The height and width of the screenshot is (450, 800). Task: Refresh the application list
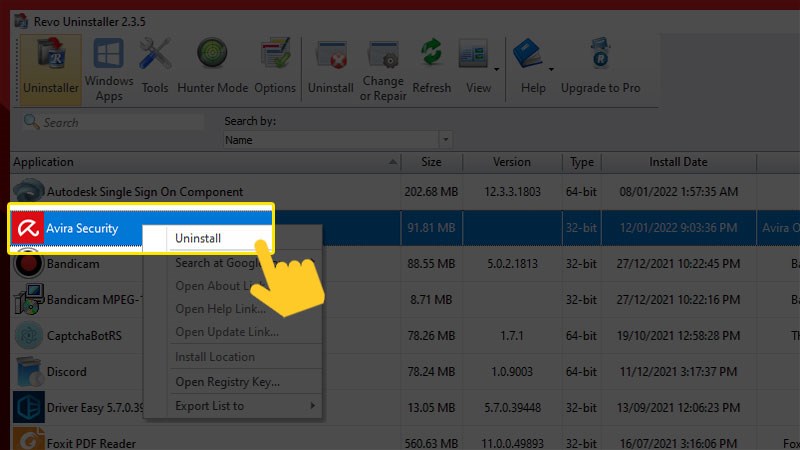tap(432, 66)
